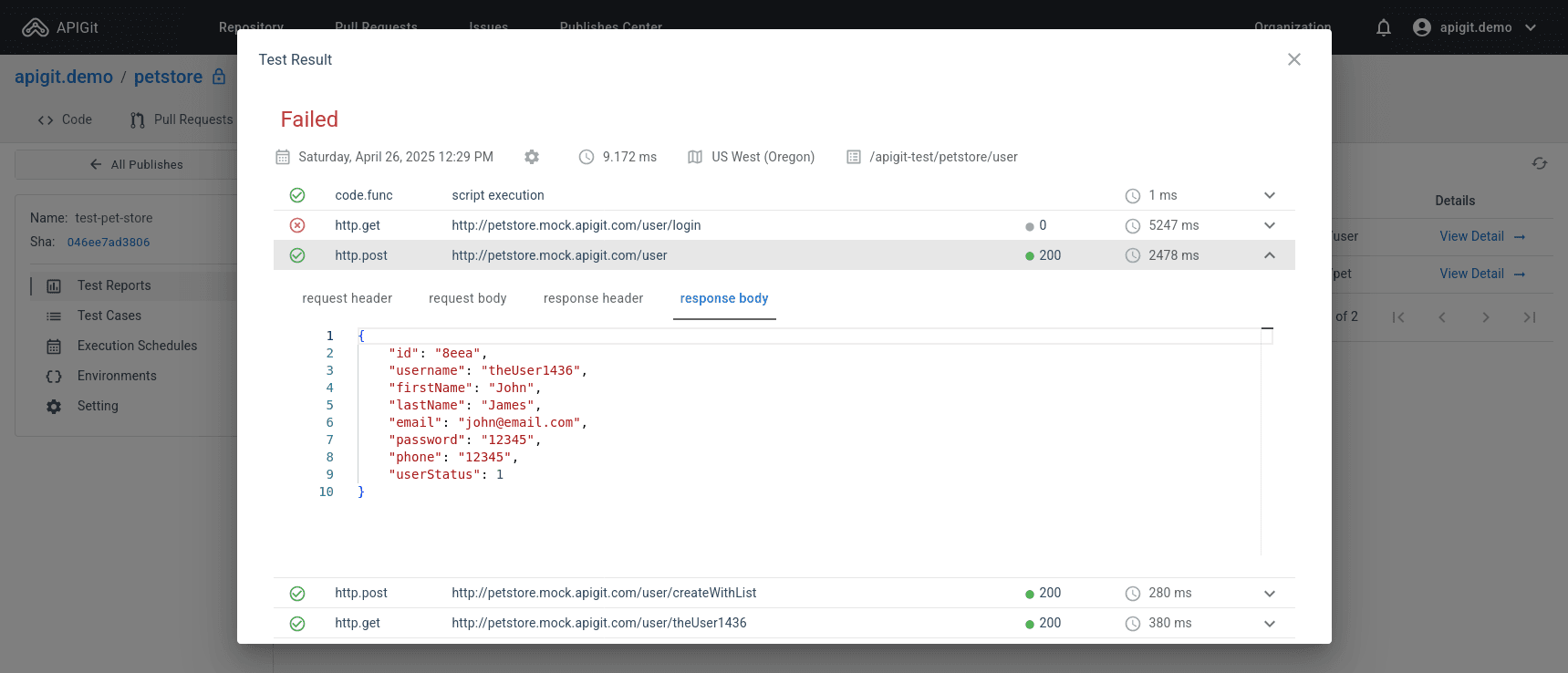Image resolution: width=1568 pixels, height=673 pixels.
Task: Close the Test Result dialog
Action: point(1293,59)
